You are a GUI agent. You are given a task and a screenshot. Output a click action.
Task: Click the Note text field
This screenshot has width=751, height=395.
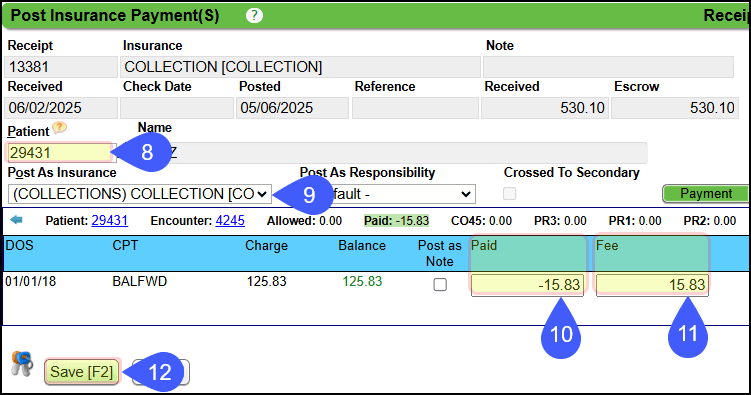tap(608, 67)
